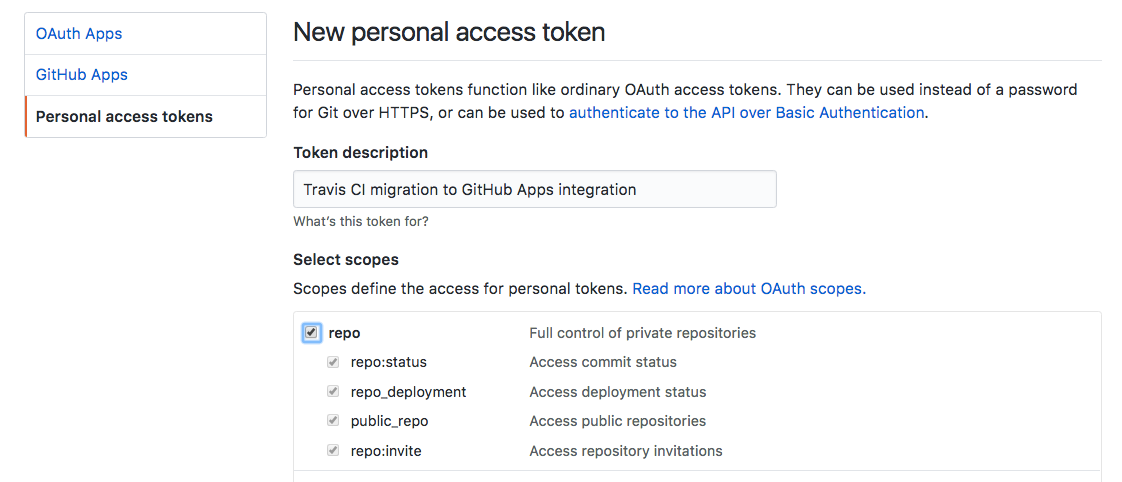Screen dimensions: 1122x482
Task: Click the repo:invite scope label text
Action: [x=386, y=451]
